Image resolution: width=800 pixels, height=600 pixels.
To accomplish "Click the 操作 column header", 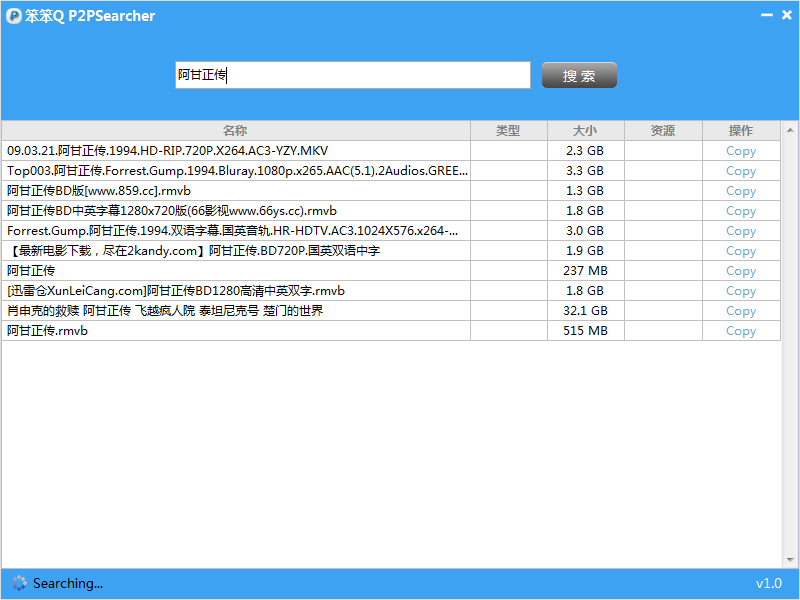I will click(741, 131).
